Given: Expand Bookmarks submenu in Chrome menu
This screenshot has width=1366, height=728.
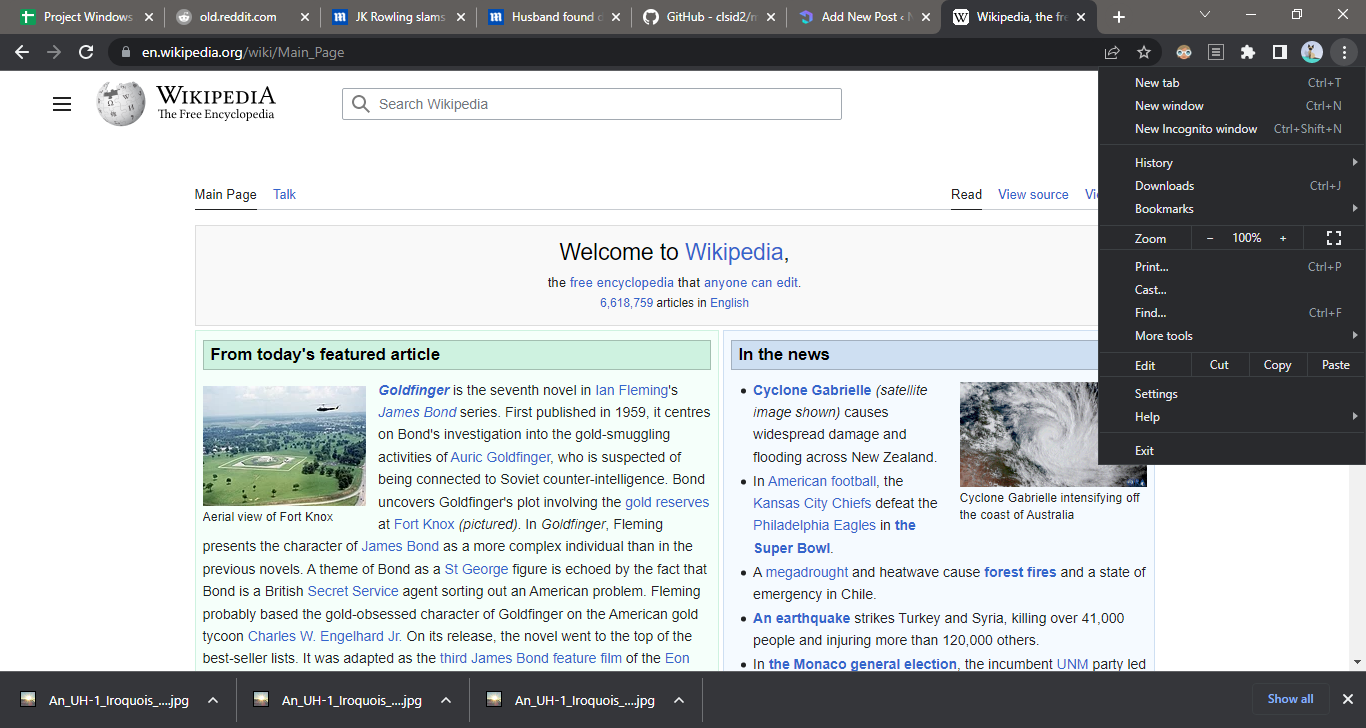Looking at the screenshot, I should (1231, 208).
